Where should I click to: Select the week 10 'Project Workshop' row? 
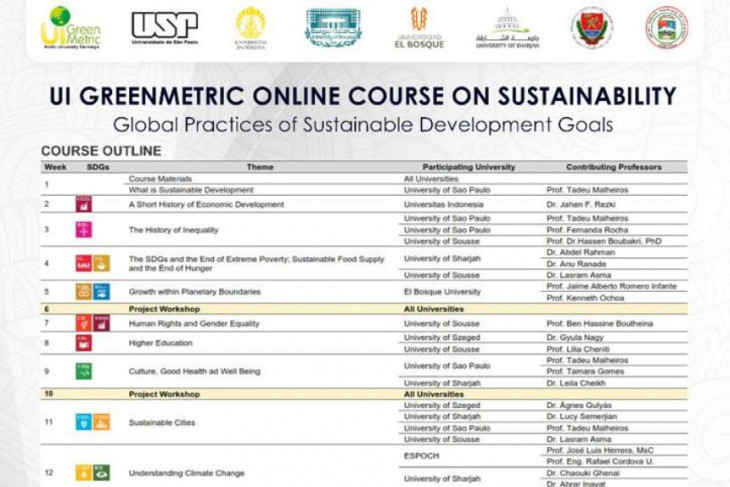(364, 394)
